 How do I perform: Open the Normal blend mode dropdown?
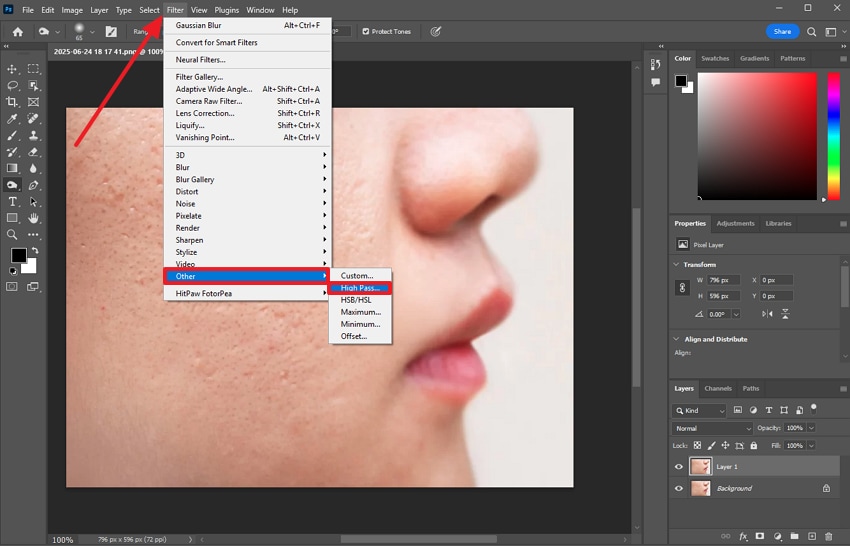pyautogui.click(x=712, y=428)
